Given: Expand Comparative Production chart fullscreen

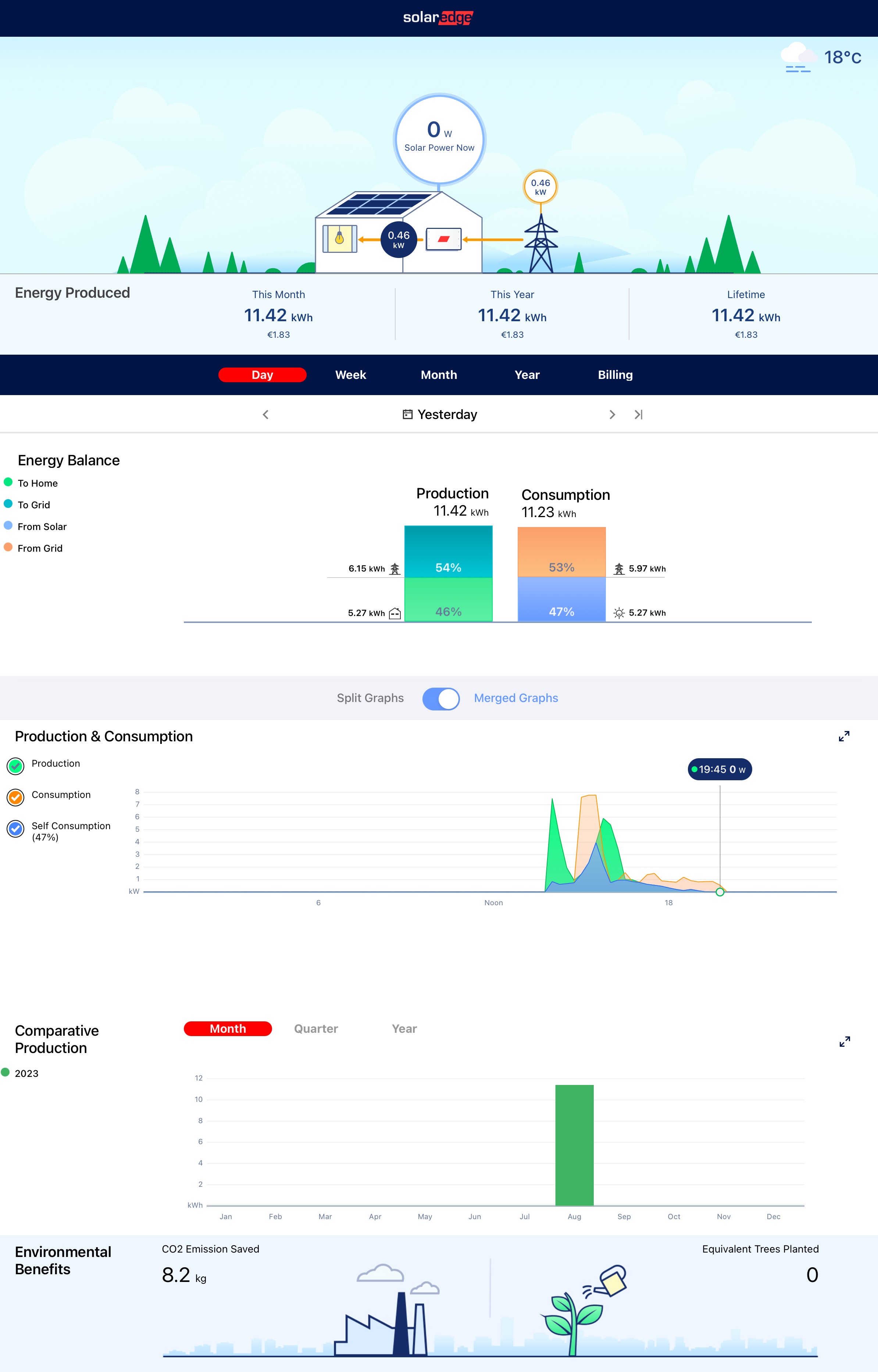Looking at the screenshot, I should click(x=845, y=1042).
